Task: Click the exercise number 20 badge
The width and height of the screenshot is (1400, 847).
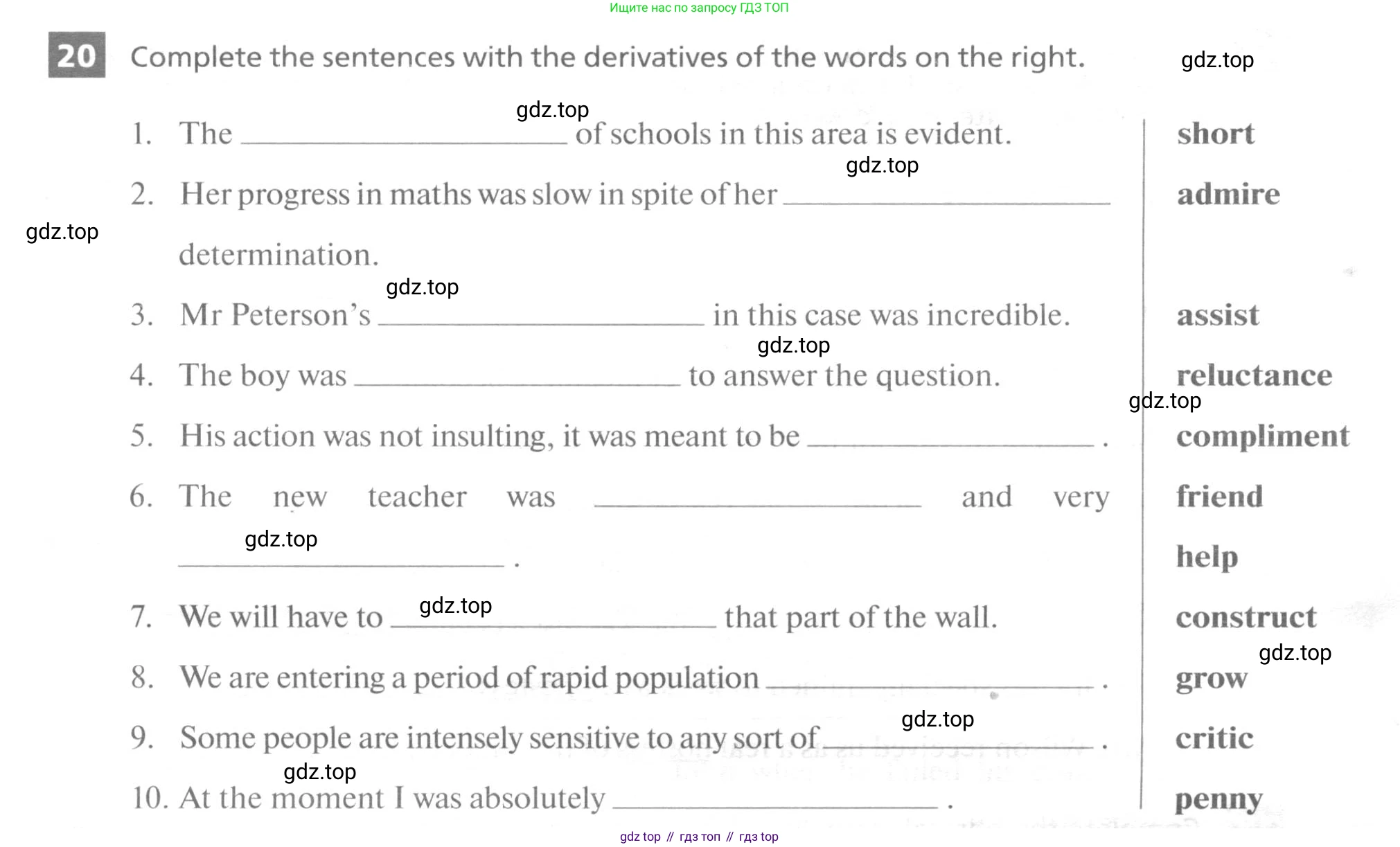Action: click(77, 55)
